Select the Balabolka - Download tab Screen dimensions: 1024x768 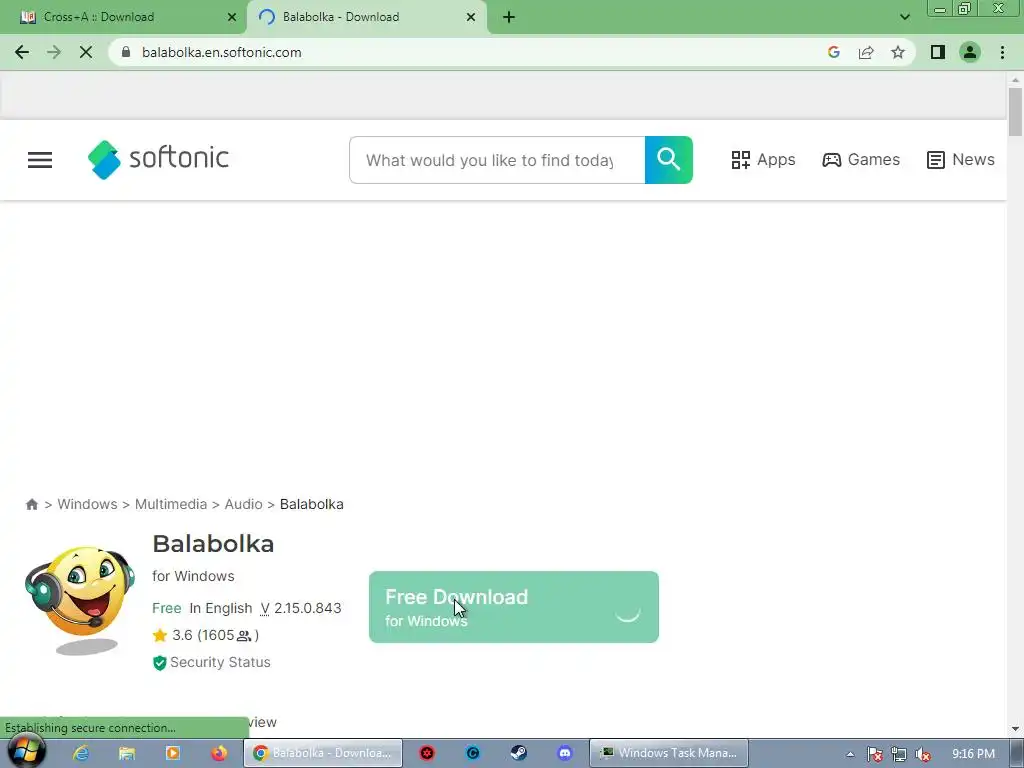point(366,17)
